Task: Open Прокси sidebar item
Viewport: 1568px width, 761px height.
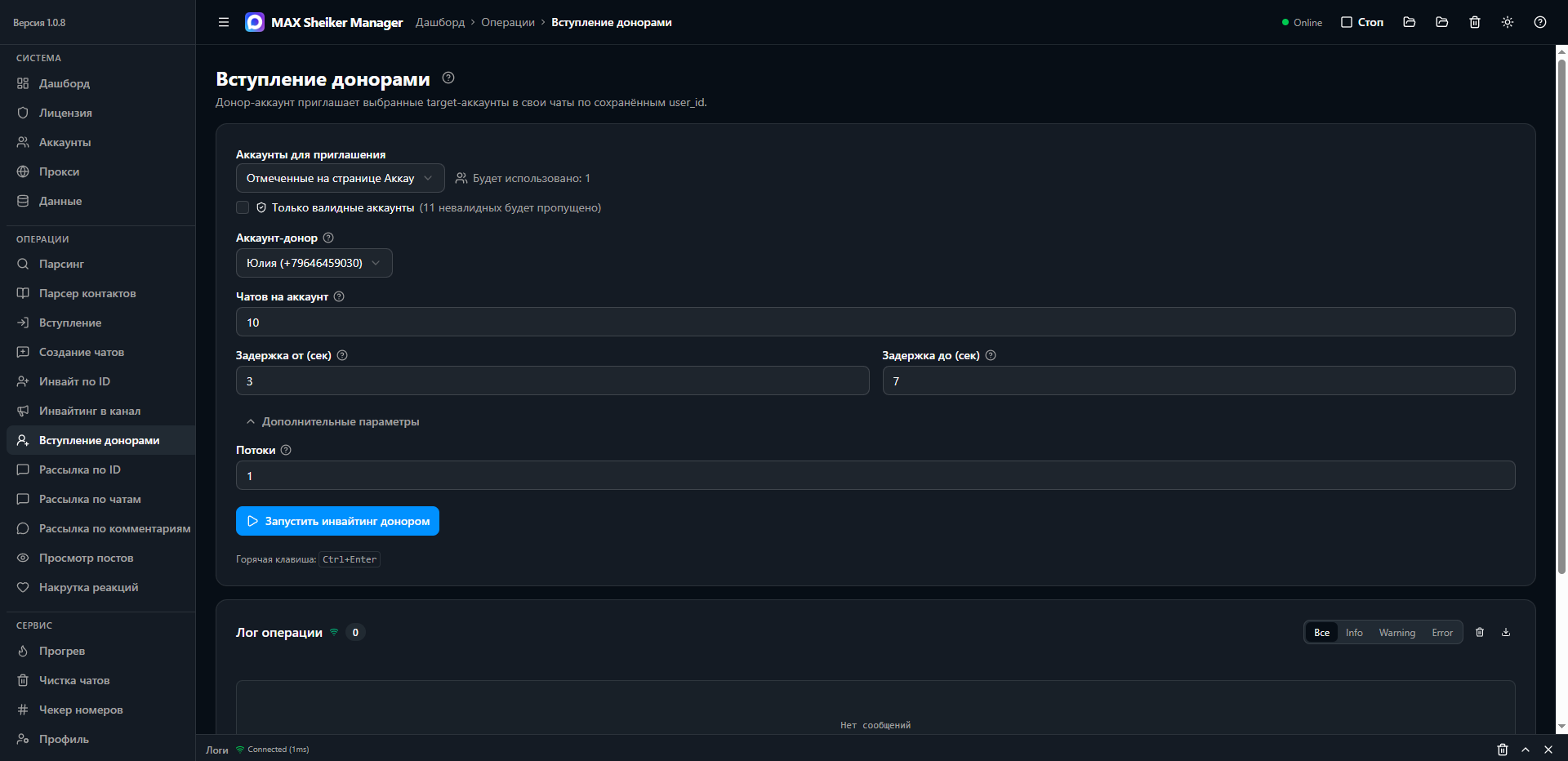Action: click(101, 171)
